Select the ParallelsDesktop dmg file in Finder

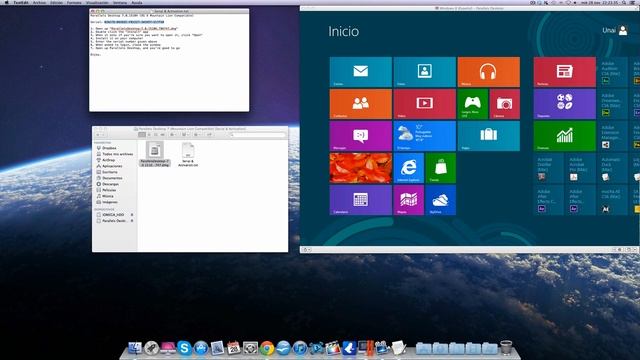click(x=155, y=154)
